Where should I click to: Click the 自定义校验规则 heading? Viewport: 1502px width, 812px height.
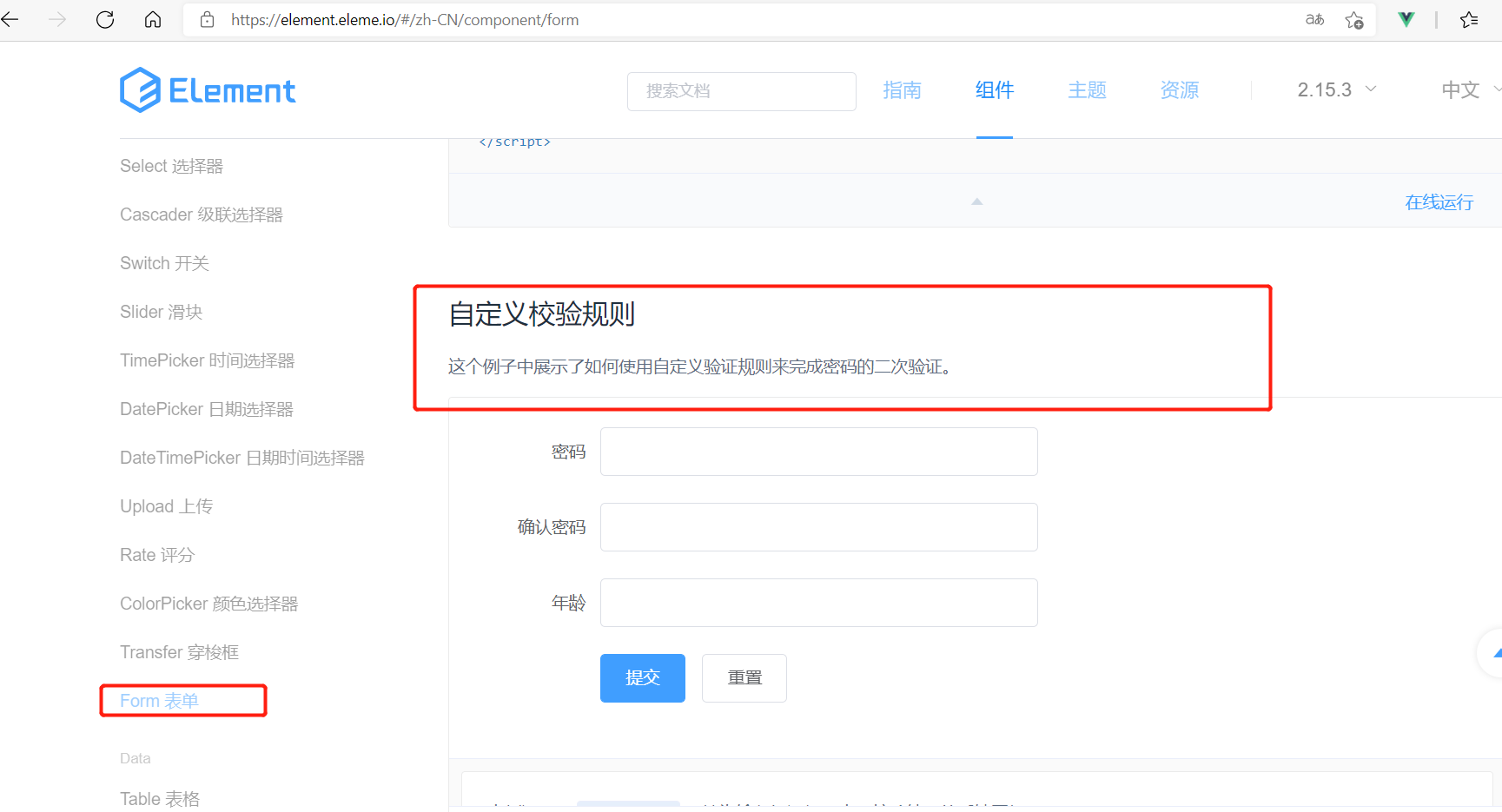point(542,314)
